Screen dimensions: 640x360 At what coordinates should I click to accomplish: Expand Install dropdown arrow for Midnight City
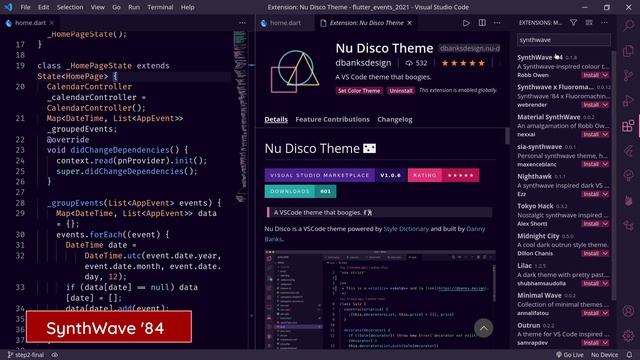coord(605,253)
